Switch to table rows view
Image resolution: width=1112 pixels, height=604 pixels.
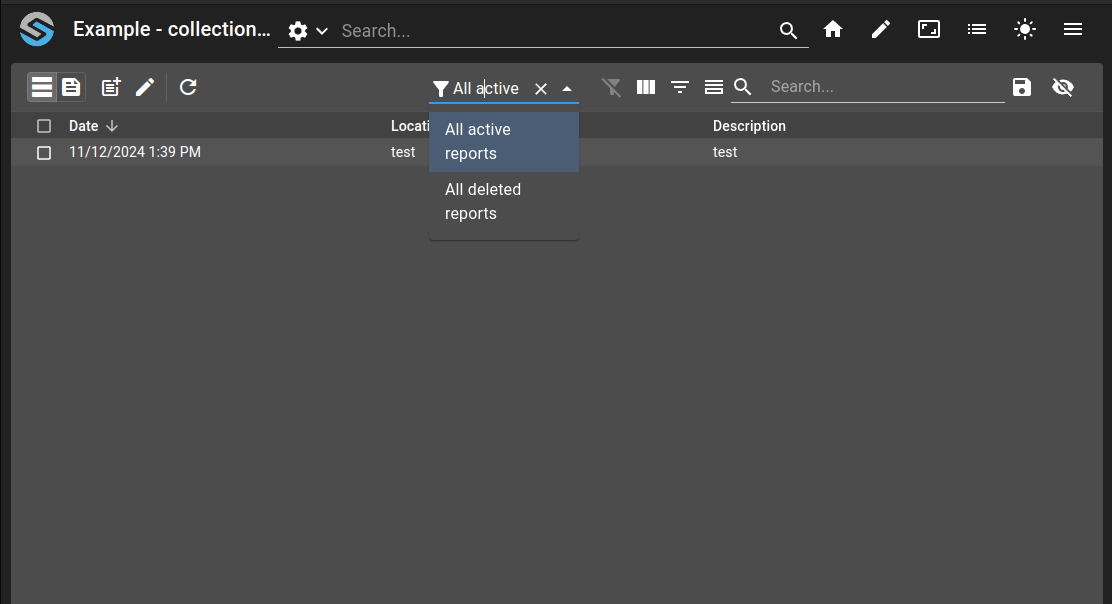pos(42,87)
